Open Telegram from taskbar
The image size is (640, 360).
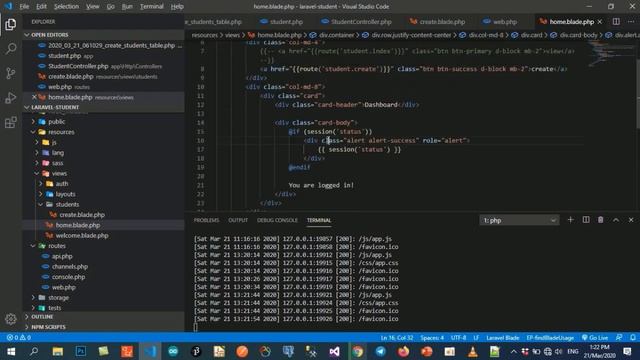click(x=380, y=351)
